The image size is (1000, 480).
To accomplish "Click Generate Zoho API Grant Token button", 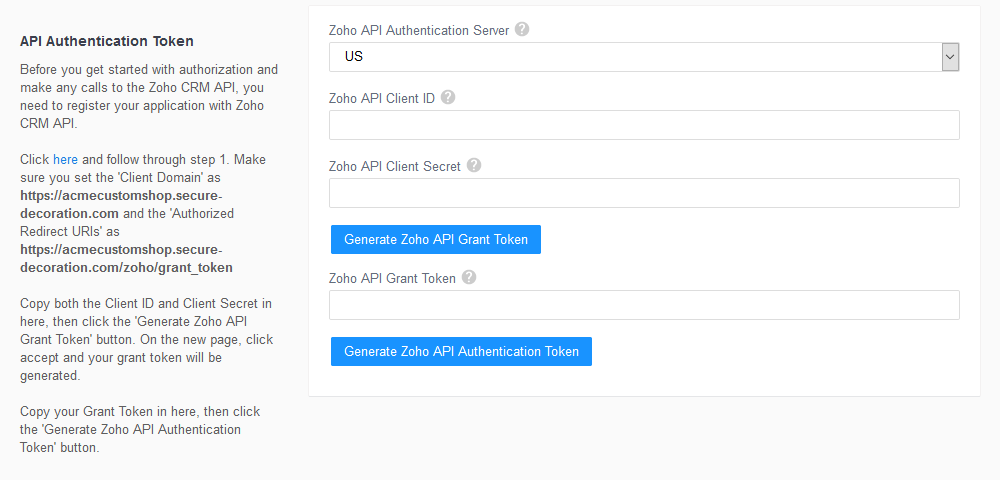I will point(436,239).
